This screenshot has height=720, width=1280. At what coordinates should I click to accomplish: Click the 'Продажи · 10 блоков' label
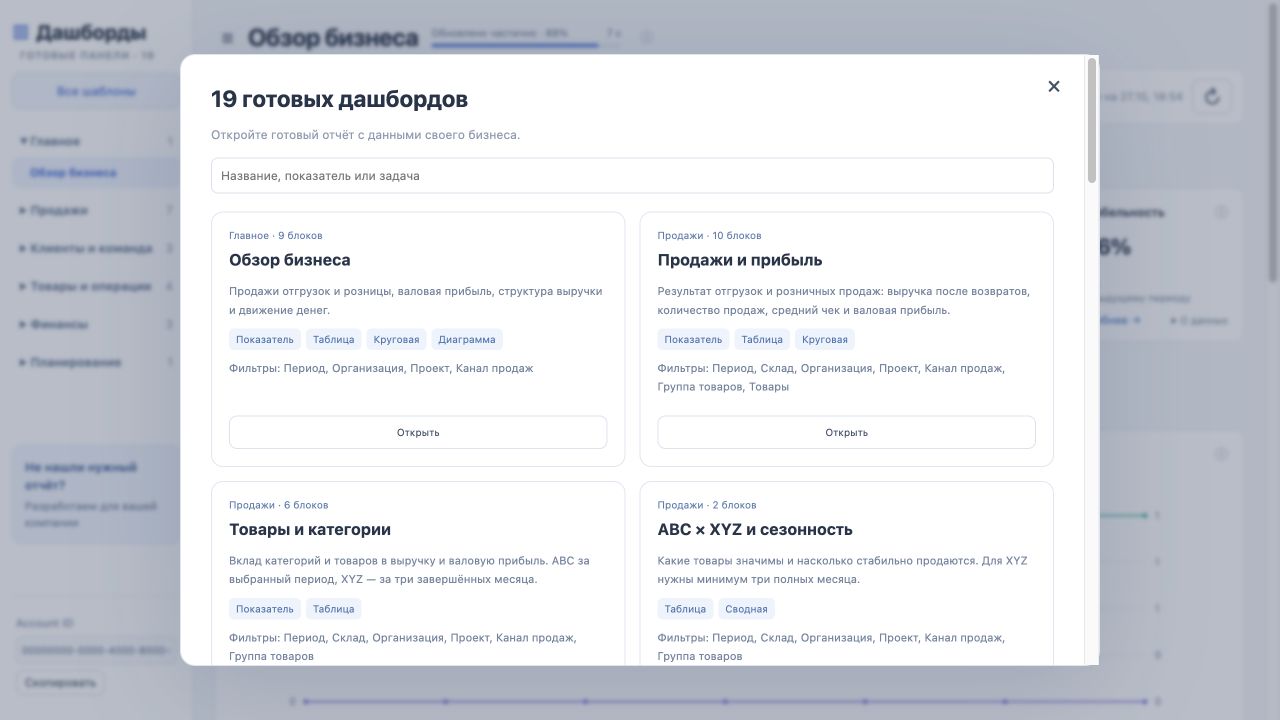[x=709, y=236]
